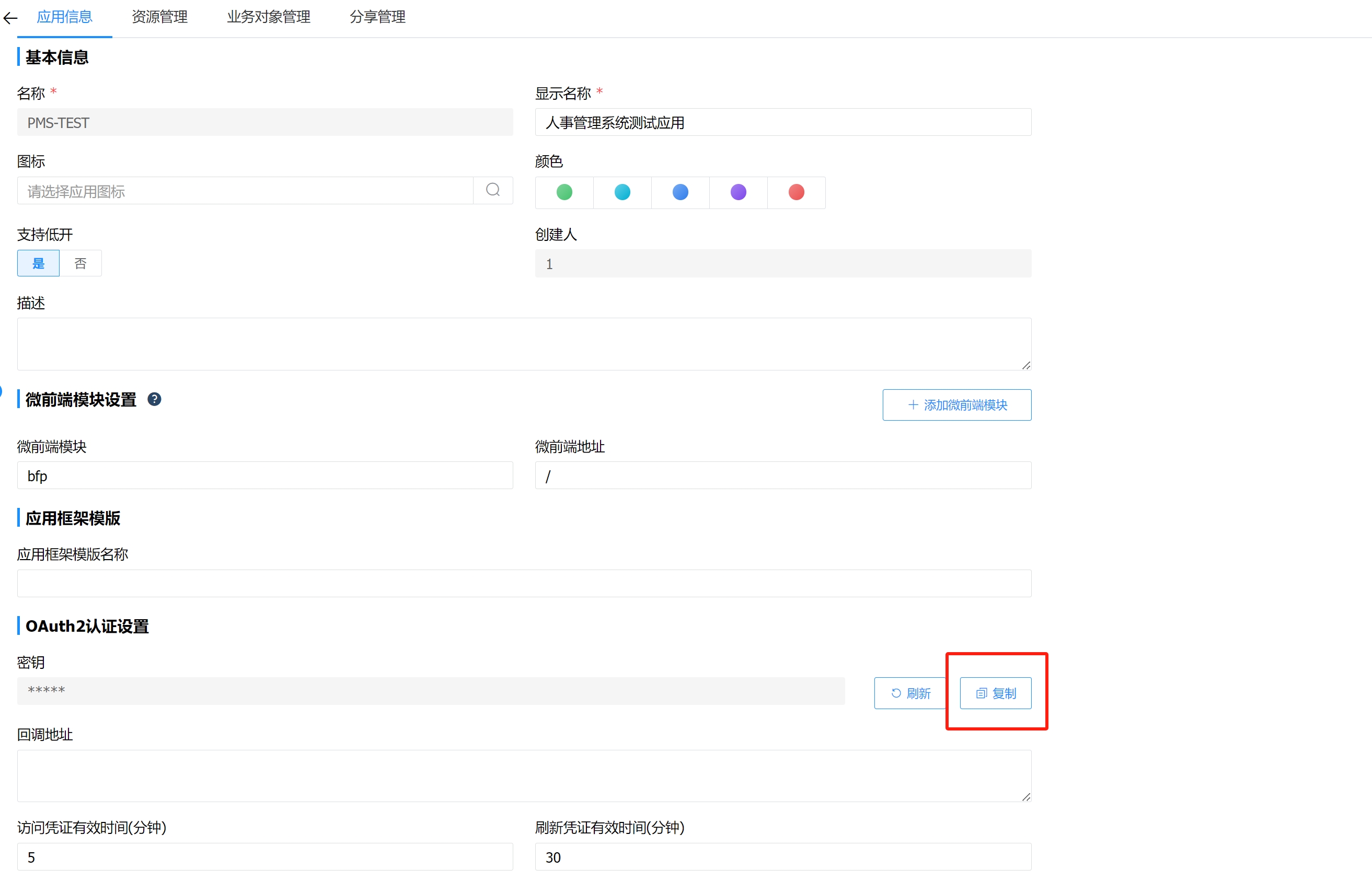Click the help question mark icon beside 微前端模块设置
1372x893 pixels.
pos(154,399)
